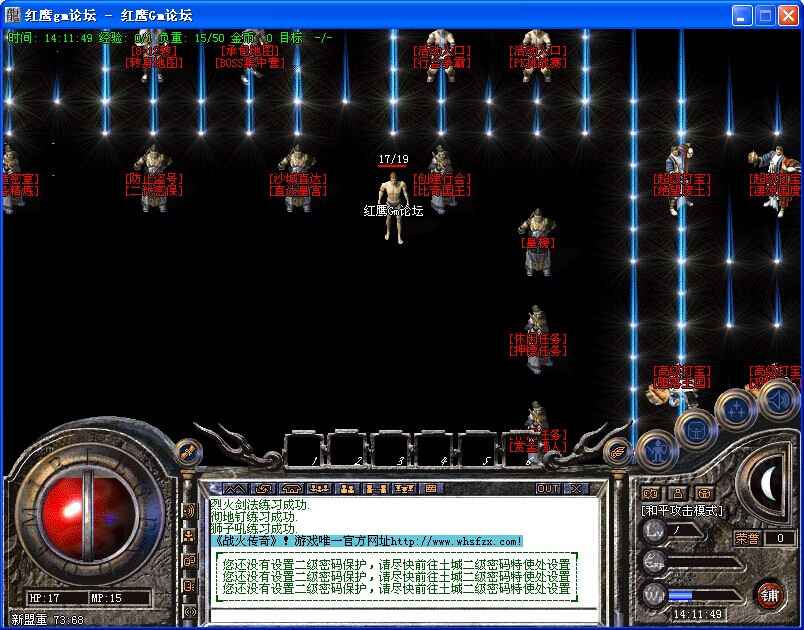Click the 14:11:49 clock in bottom panel

pyautogui.click(x=697, y=614)
